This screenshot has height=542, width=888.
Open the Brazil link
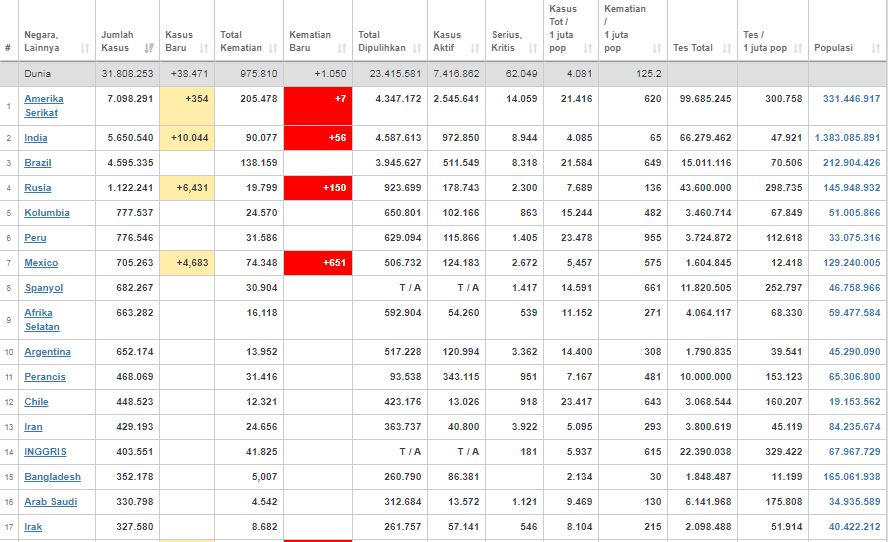coord(38,163)
